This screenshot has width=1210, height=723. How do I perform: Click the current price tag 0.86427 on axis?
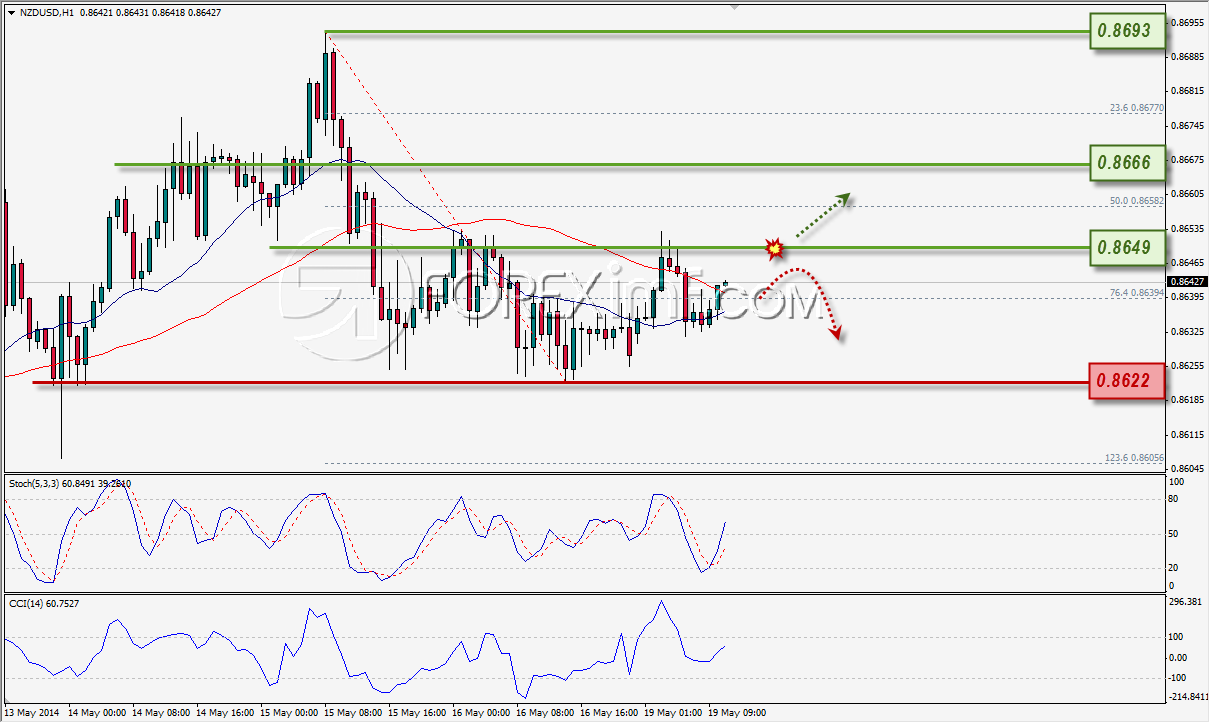[1187, 282]
